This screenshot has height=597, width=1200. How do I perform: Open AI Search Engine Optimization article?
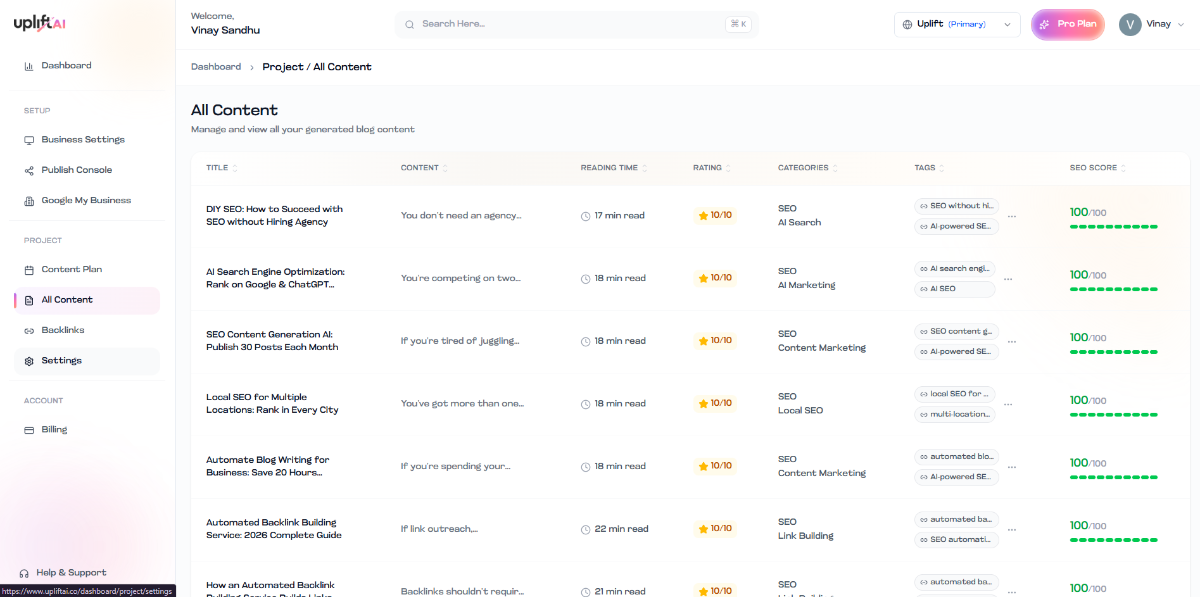pos(275,278)
